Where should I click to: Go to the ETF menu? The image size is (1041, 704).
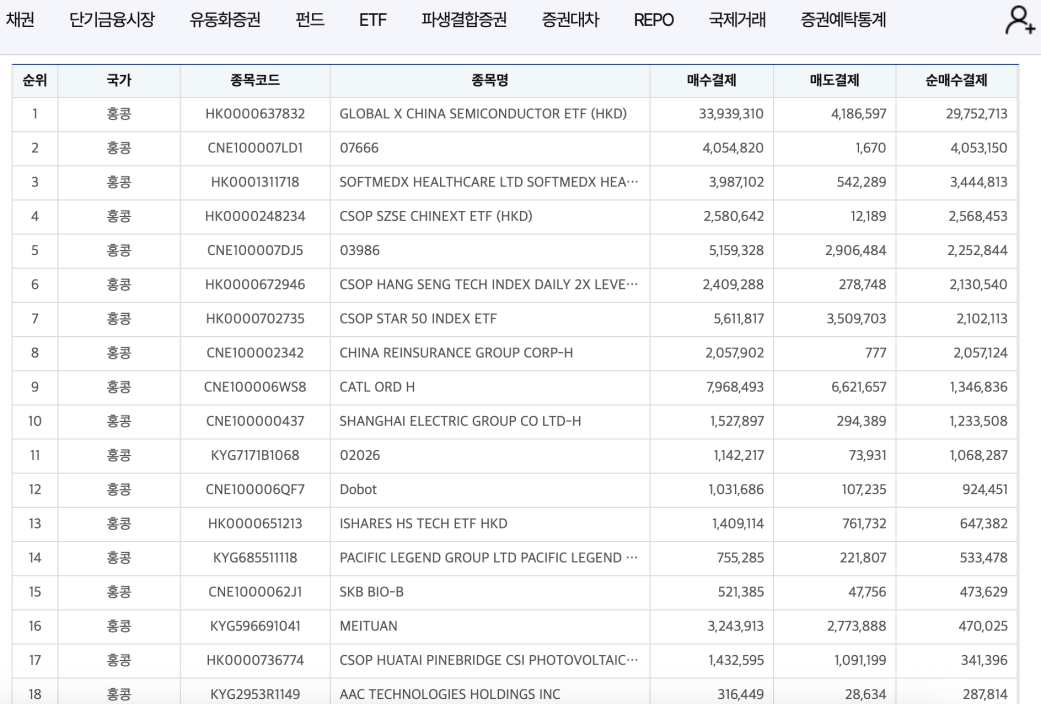pyautogui.click(x=372, y=20)
